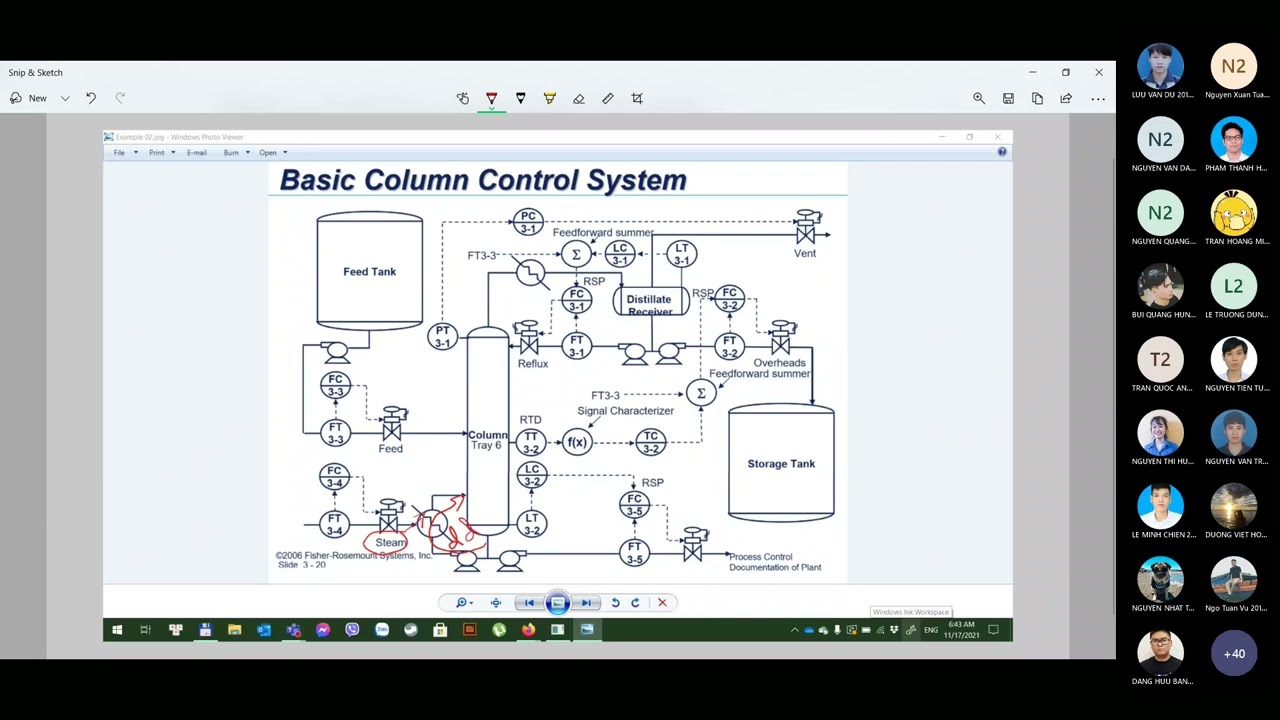The height and width of the screenshot is (720, 1280).
Task: Open the Action Center notification icon
Action: point(993,630)
